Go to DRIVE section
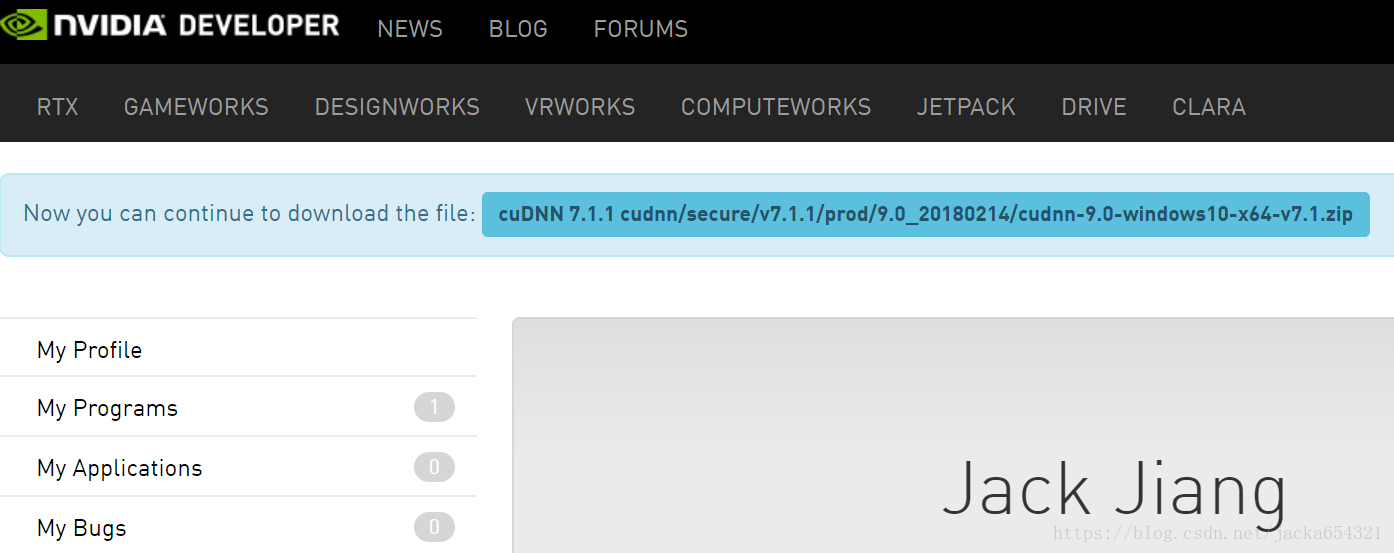1394x553 pixels. point(1094,107)
